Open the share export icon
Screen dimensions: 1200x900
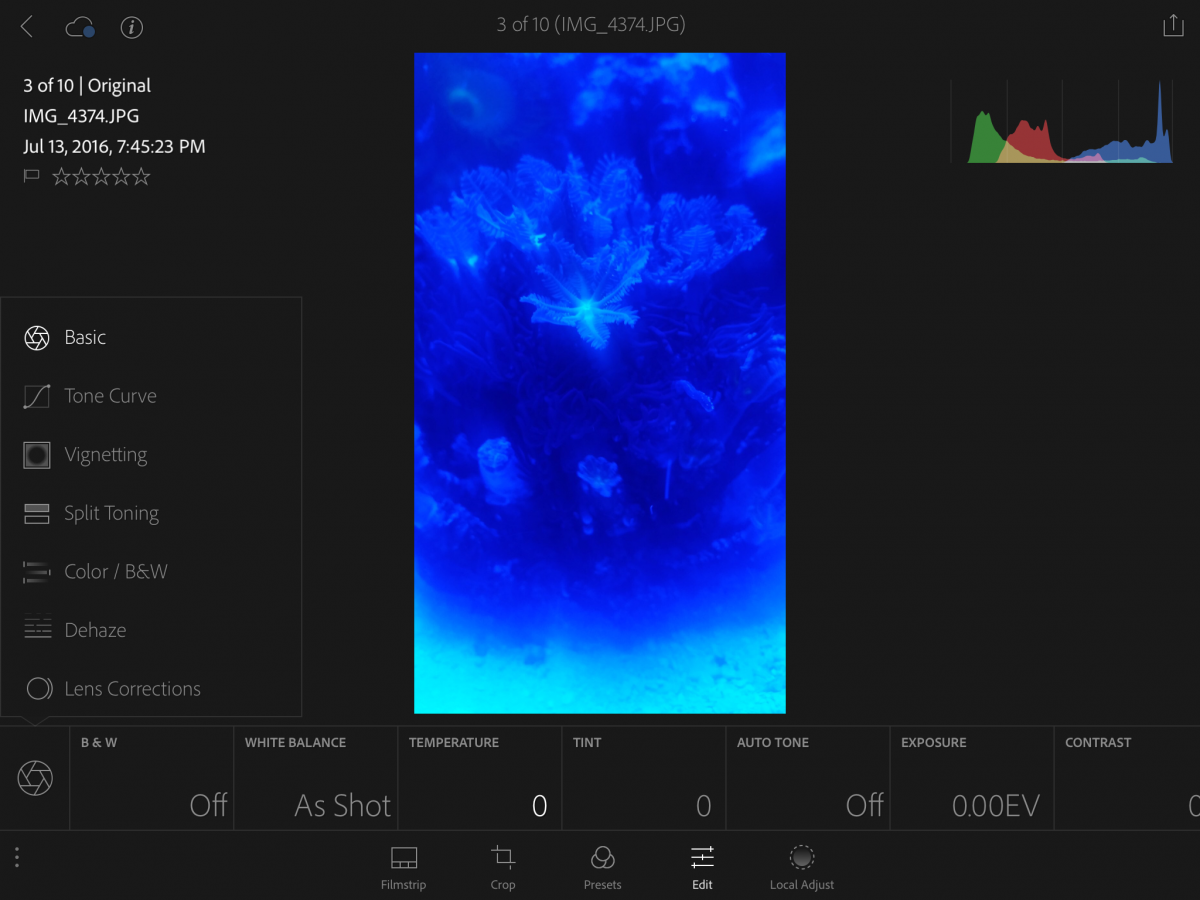click(1173, 26)
